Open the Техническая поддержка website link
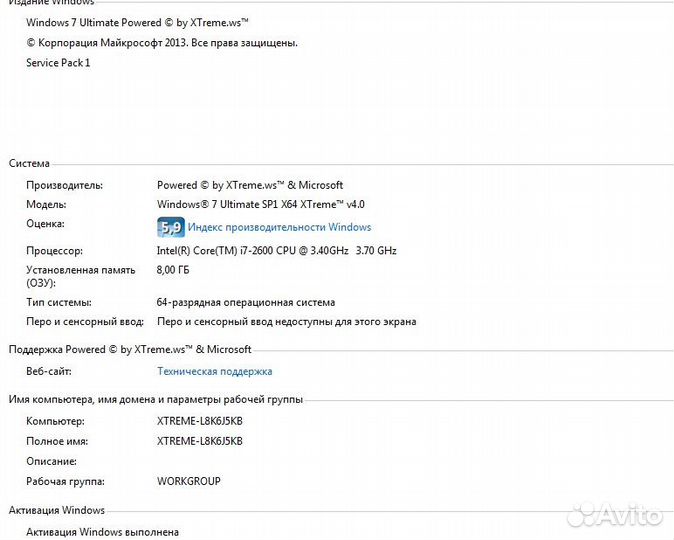This screenshot has width=674, height=540. pyautogui.click(x=214, y=371)
